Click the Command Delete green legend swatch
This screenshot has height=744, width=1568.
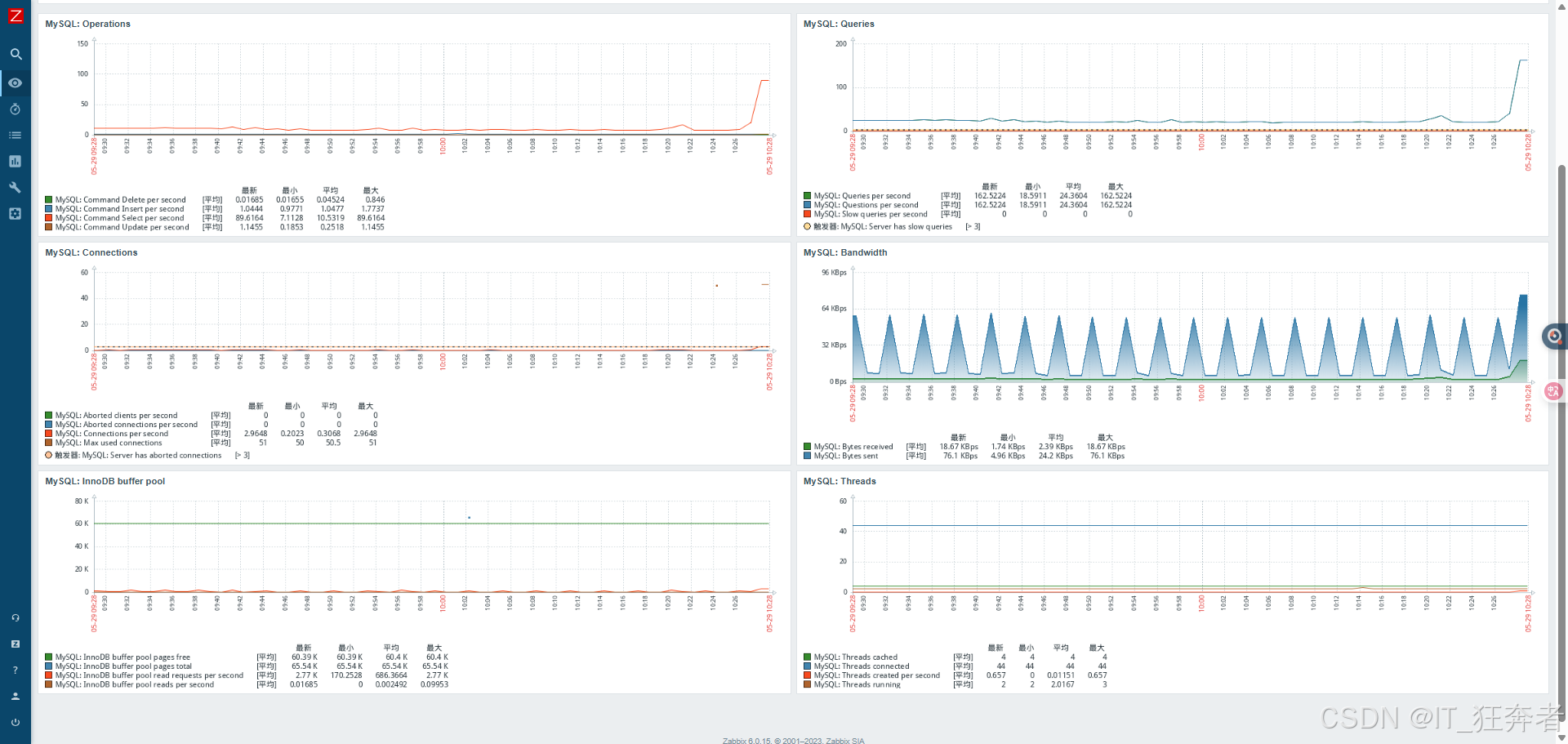(49, 200)
